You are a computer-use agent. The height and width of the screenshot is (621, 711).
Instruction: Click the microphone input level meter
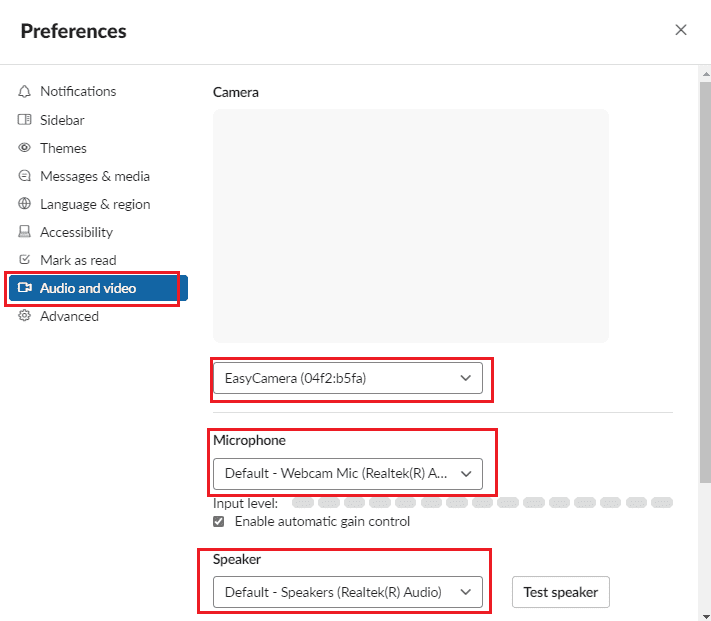pos(482,502)
